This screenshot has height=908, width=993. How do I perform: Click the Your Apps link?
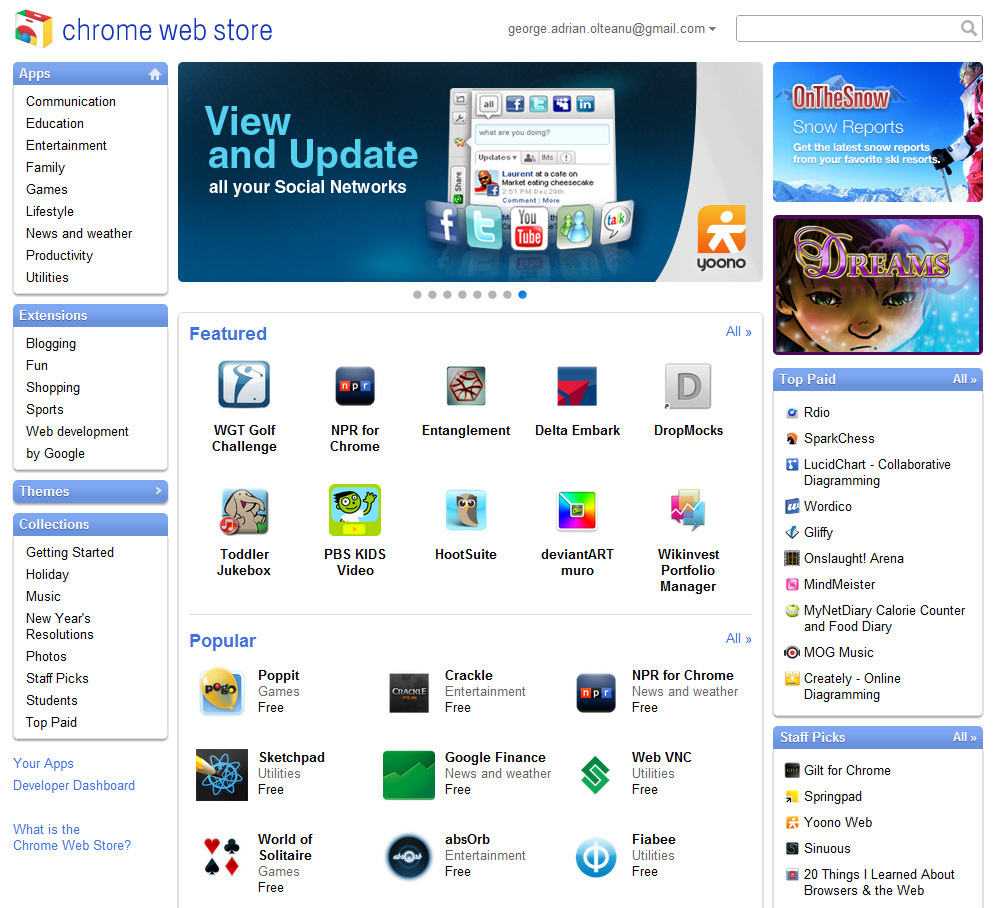43,764
